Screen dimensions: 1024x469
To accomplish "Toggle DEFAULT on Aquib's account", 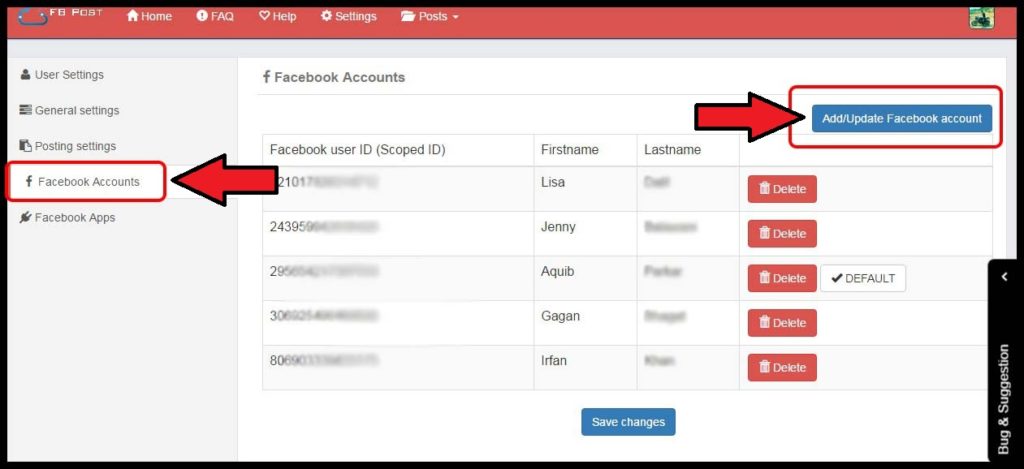I will click(863, 278).
